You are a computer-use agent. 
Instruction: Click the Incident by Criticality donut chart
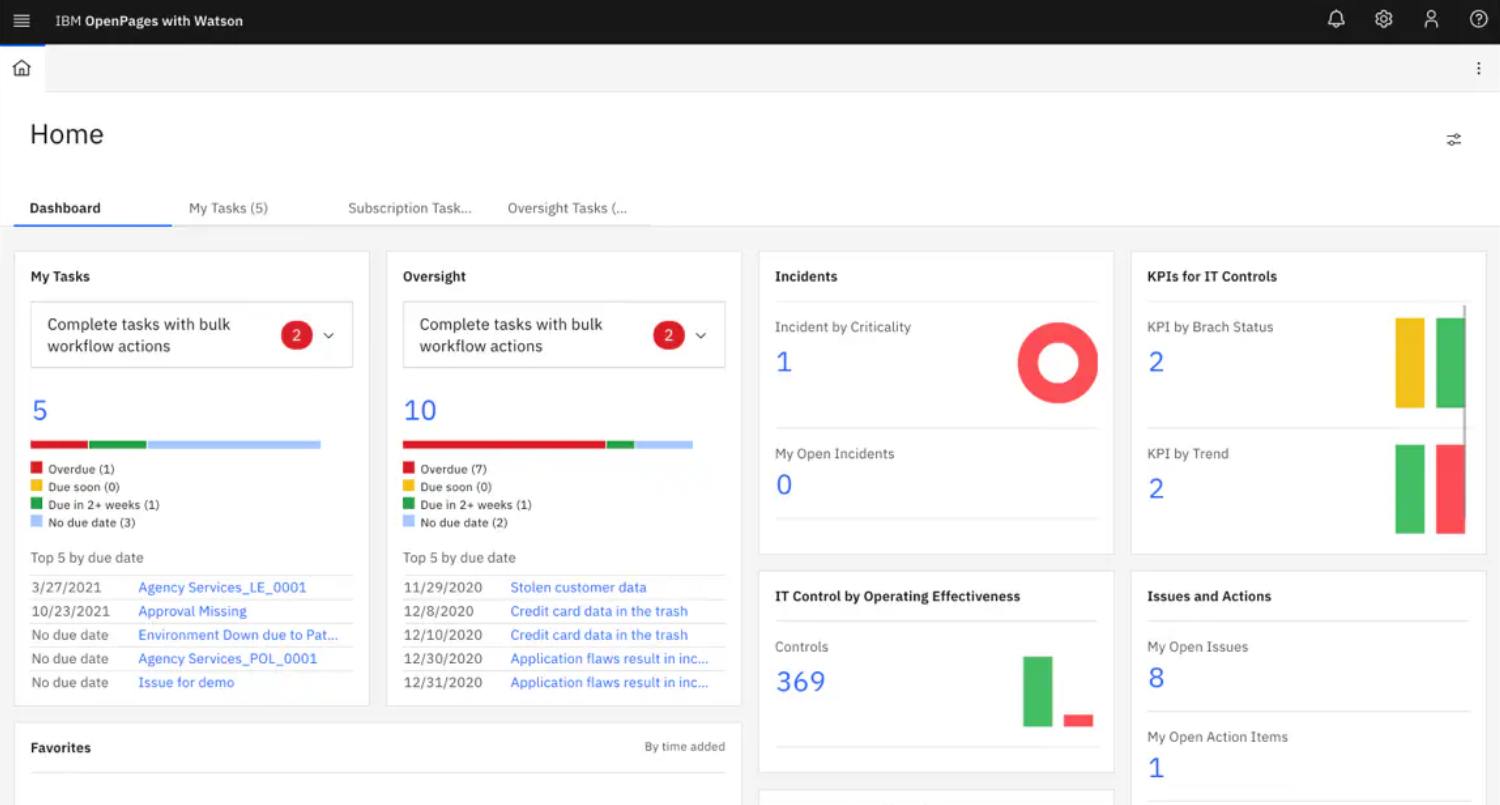tap(1057, 363)
